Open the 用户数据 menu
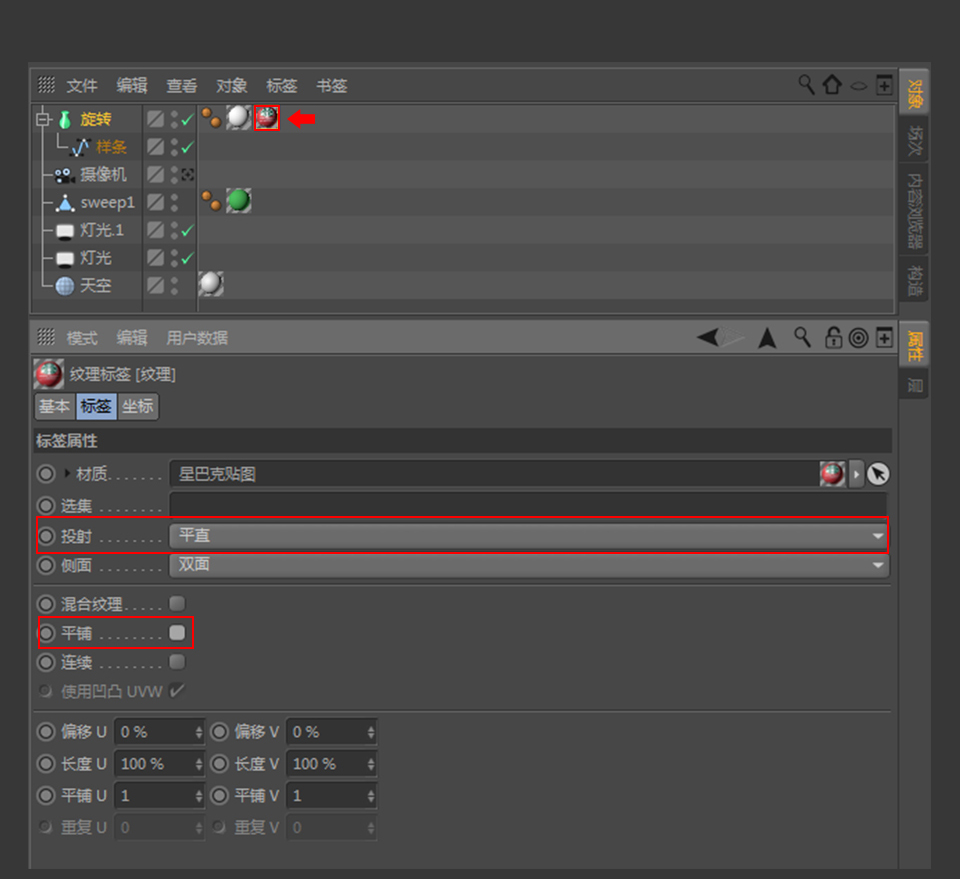 pyautogui.click(x=197, y=338)
